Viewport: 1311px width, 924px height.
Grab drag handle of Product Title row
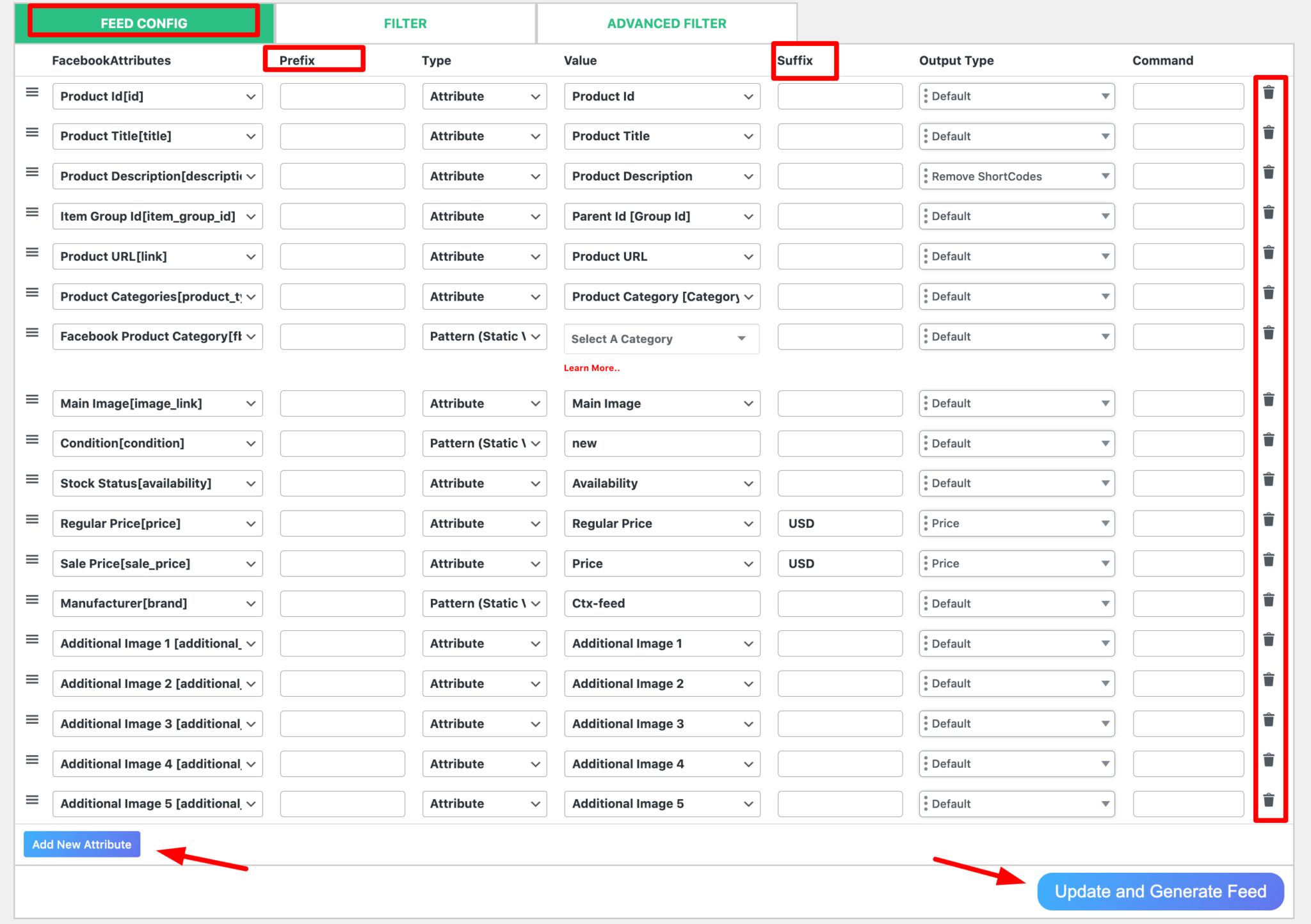(x=32, y=132)
